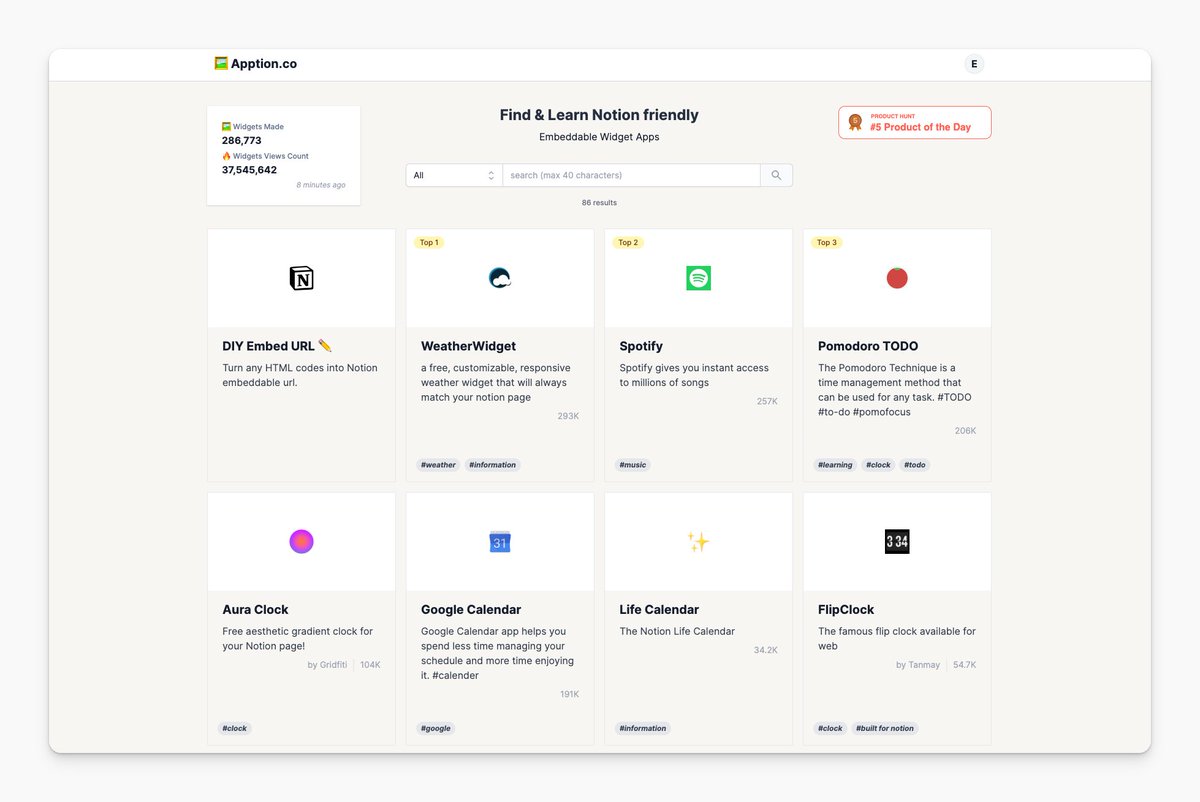This screenshot has height=802, width=1200.
Task: Open the DIY Embed URL card title
Action: [x=277, y=346]
